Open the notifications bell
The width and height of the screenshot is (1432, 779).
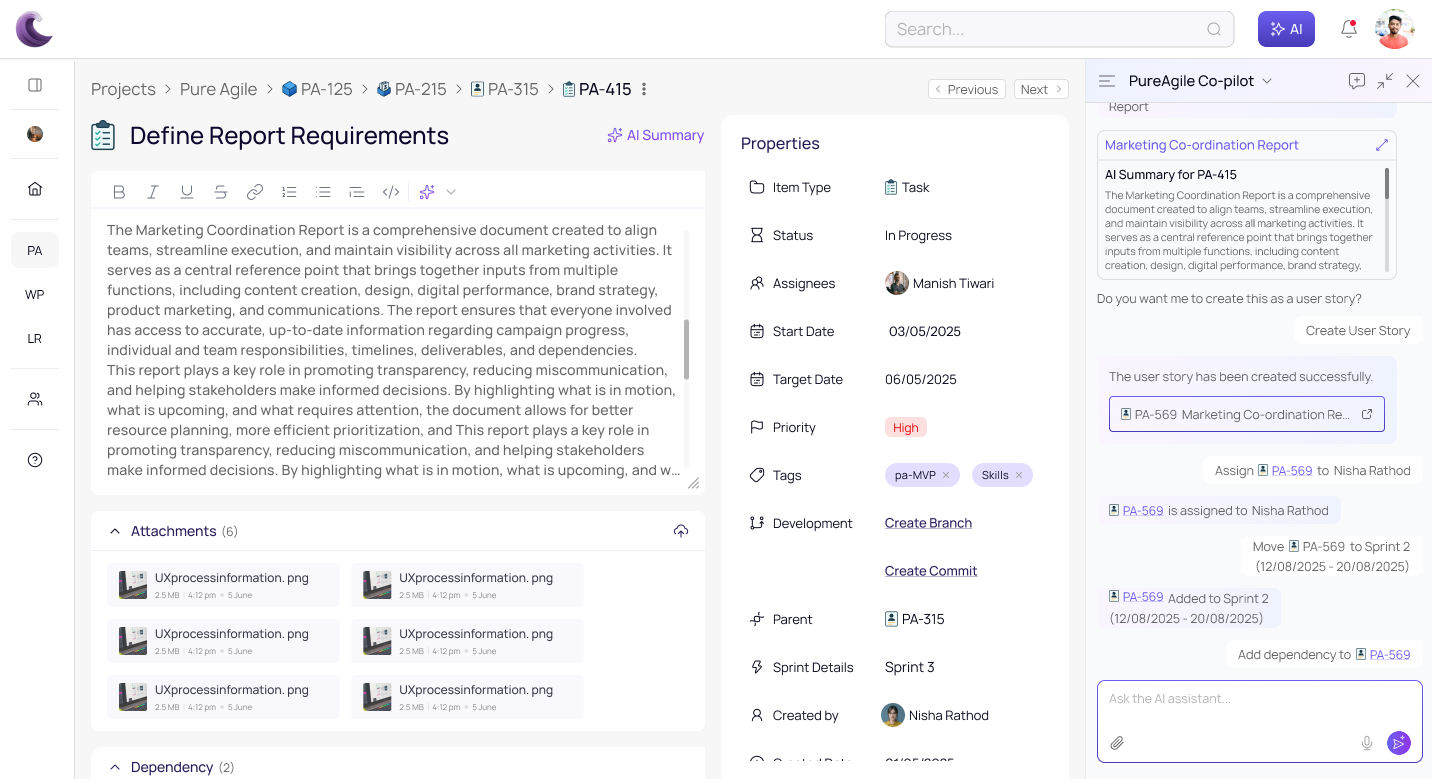point(1349,29)
